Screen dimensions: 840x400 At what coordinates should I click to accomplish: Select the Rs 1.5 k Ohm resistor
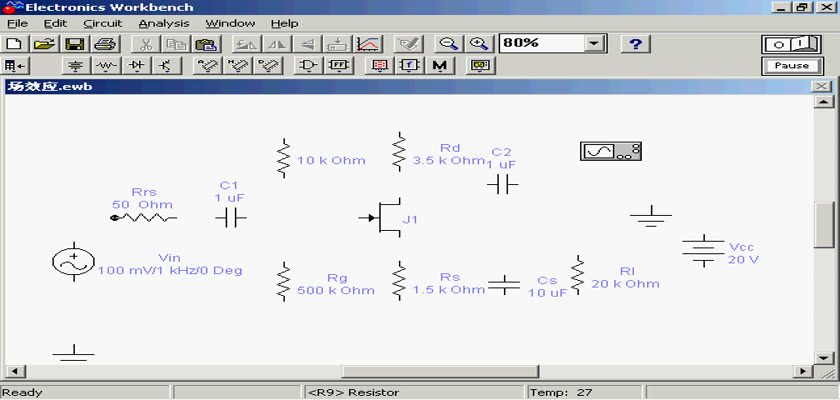[x=399, y=281]
